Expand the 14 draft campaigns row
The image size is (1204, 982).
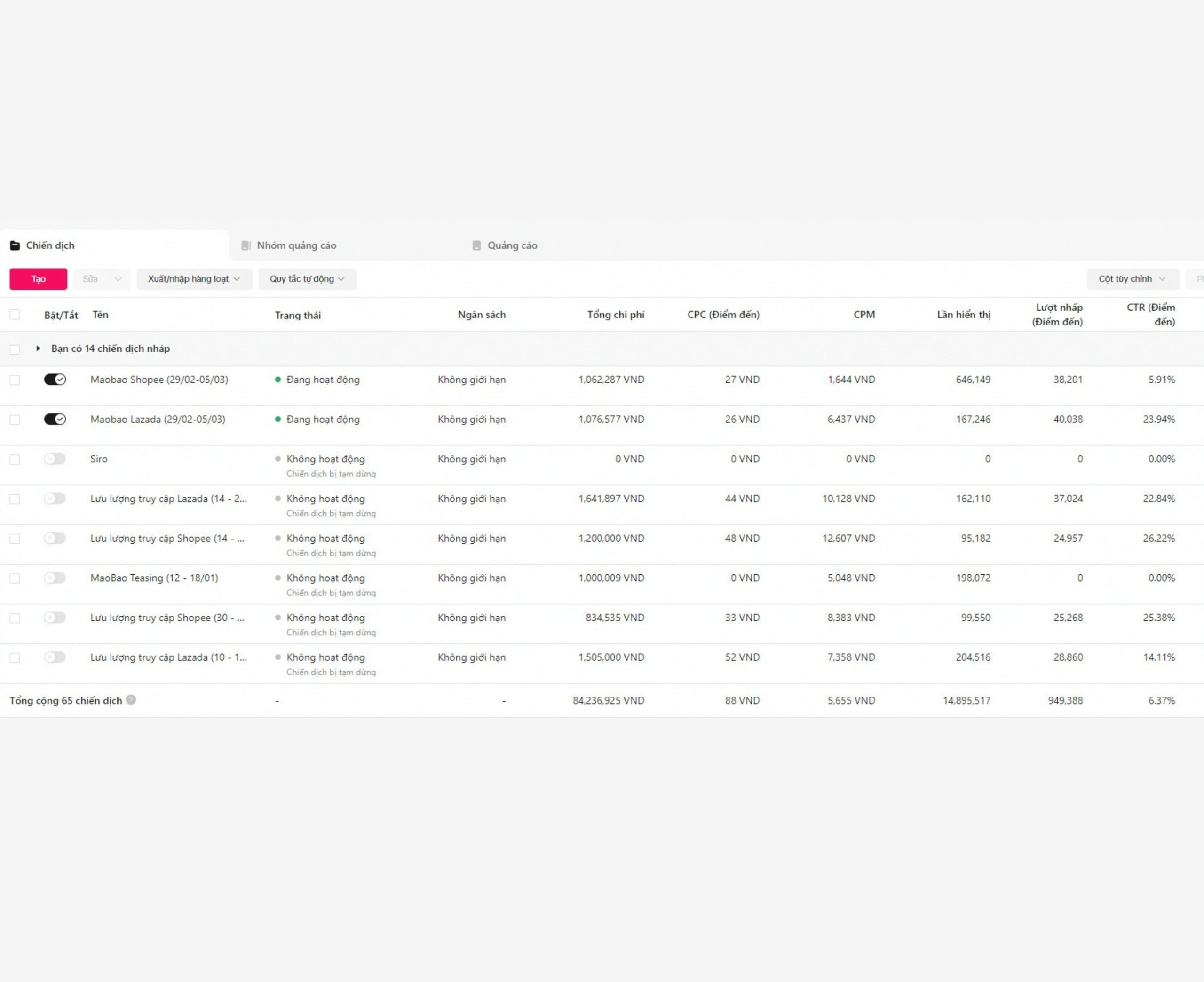click(38, 348)
